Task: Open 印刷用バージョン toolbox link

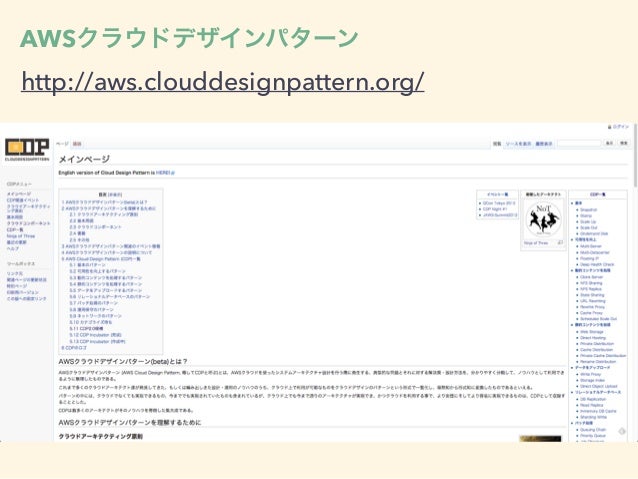Action: tap(23, 292)
